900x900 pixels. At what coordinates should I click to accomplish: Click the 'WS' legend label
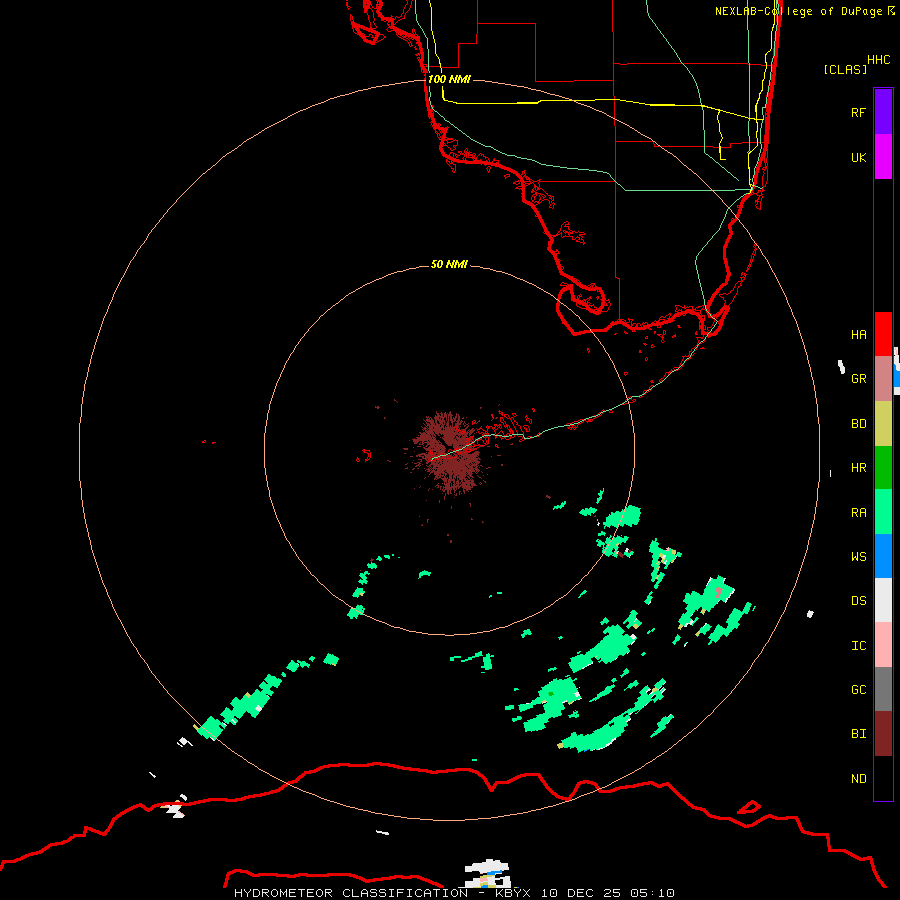(858, 557)
